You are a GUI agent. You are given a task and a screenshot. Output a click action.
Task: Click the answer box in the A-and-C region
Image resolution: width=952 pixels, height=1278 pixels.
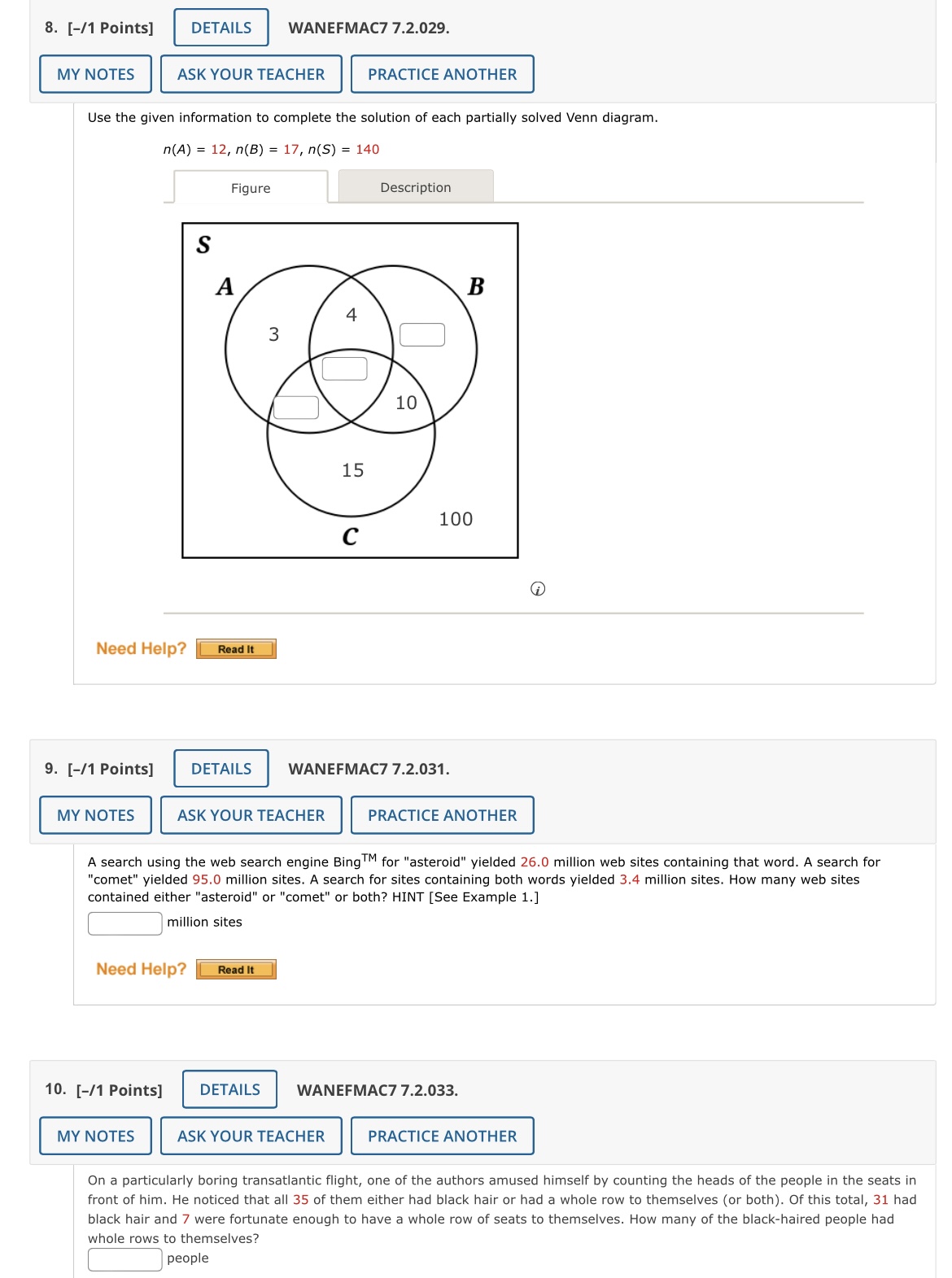[x=296, y=406]
